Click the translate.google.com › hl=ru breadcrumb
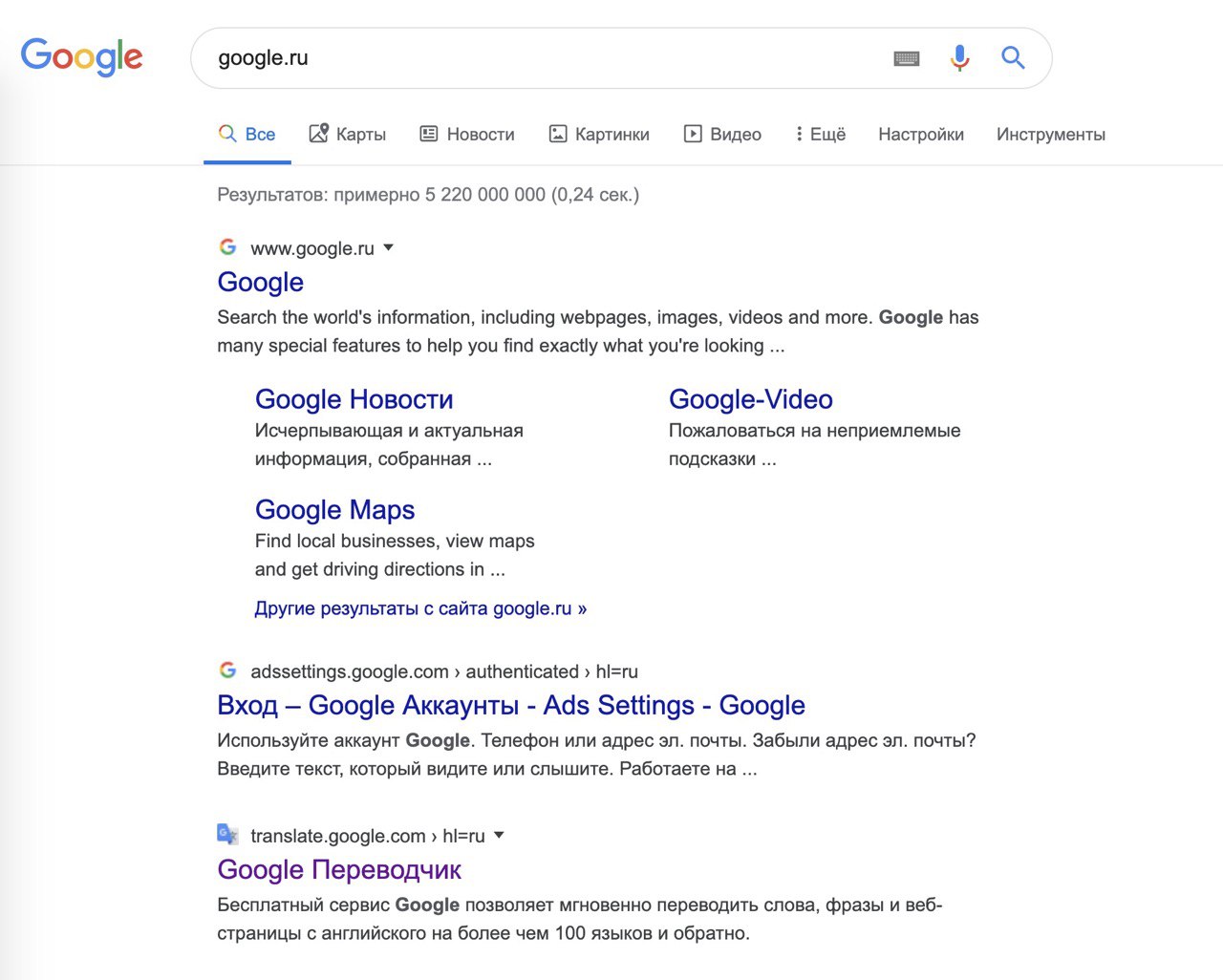This screenshot has height=980, width=1223. (x=368, y=836)
